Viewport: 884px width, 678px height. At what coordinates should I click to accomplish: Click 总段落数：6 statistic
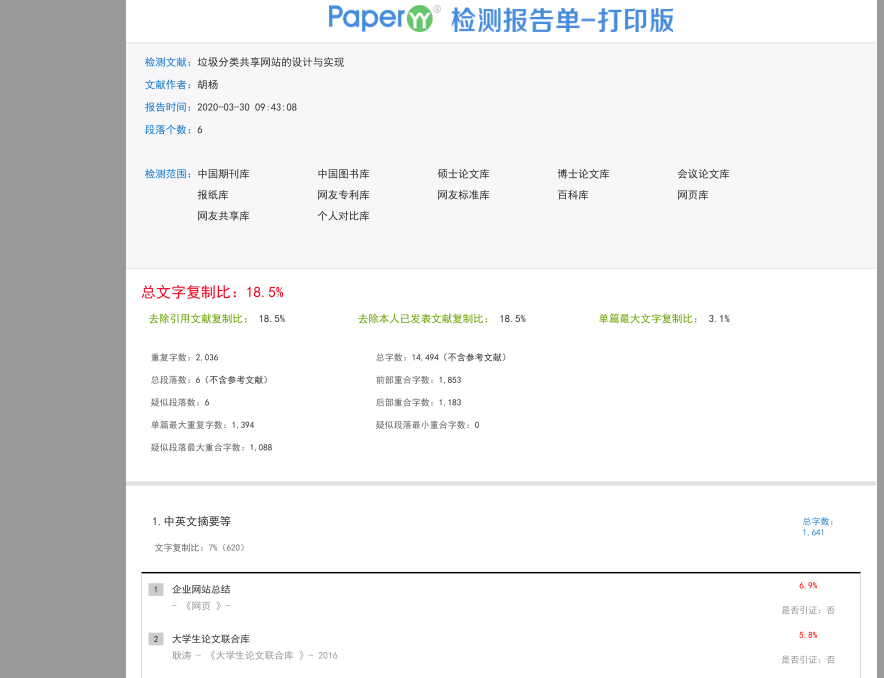tap(209, 380)
